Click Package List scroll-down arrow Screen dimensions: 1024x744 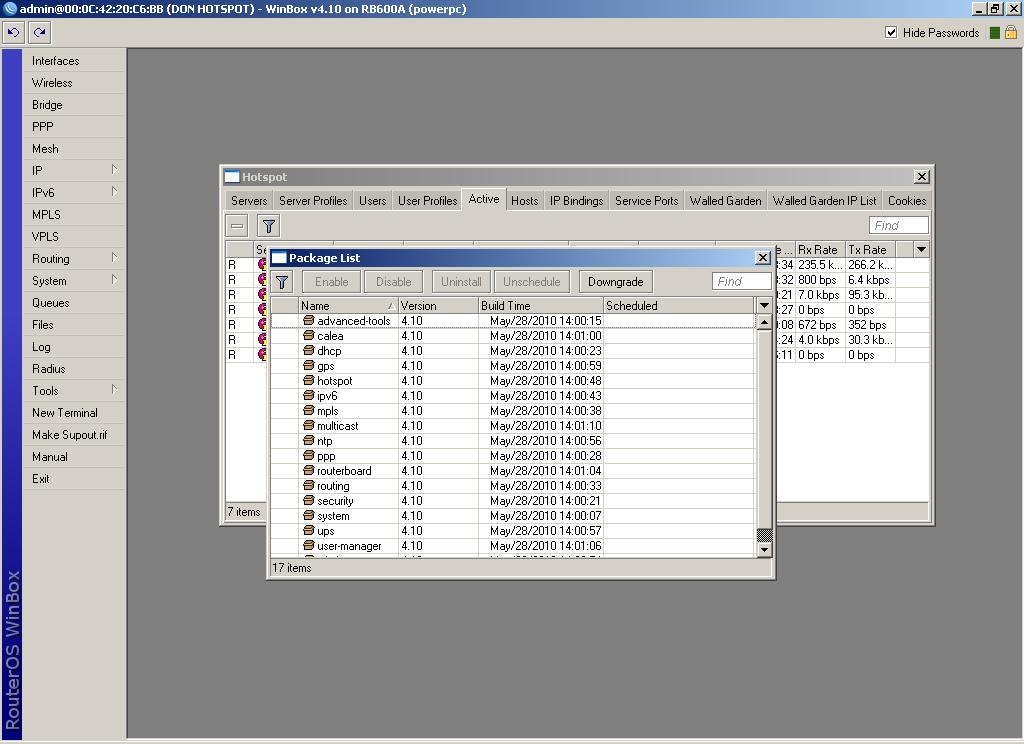point(764,550)
